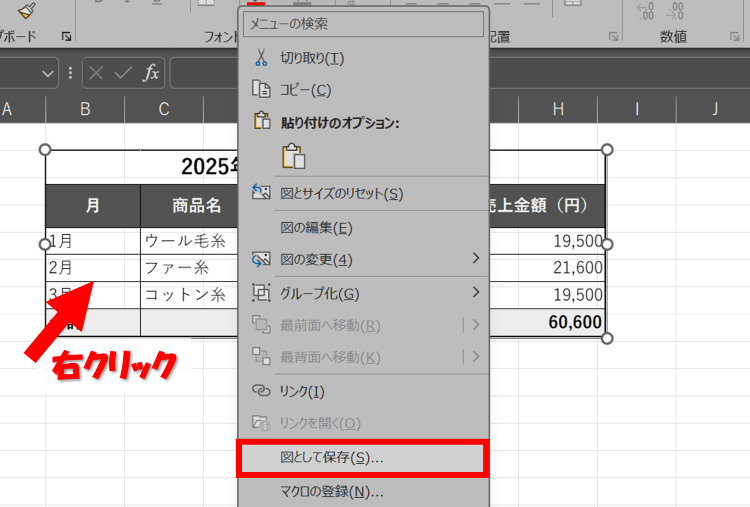Click the メニューの検索 search field
This screenshot has width=750, height=507.
click(364, 23)
